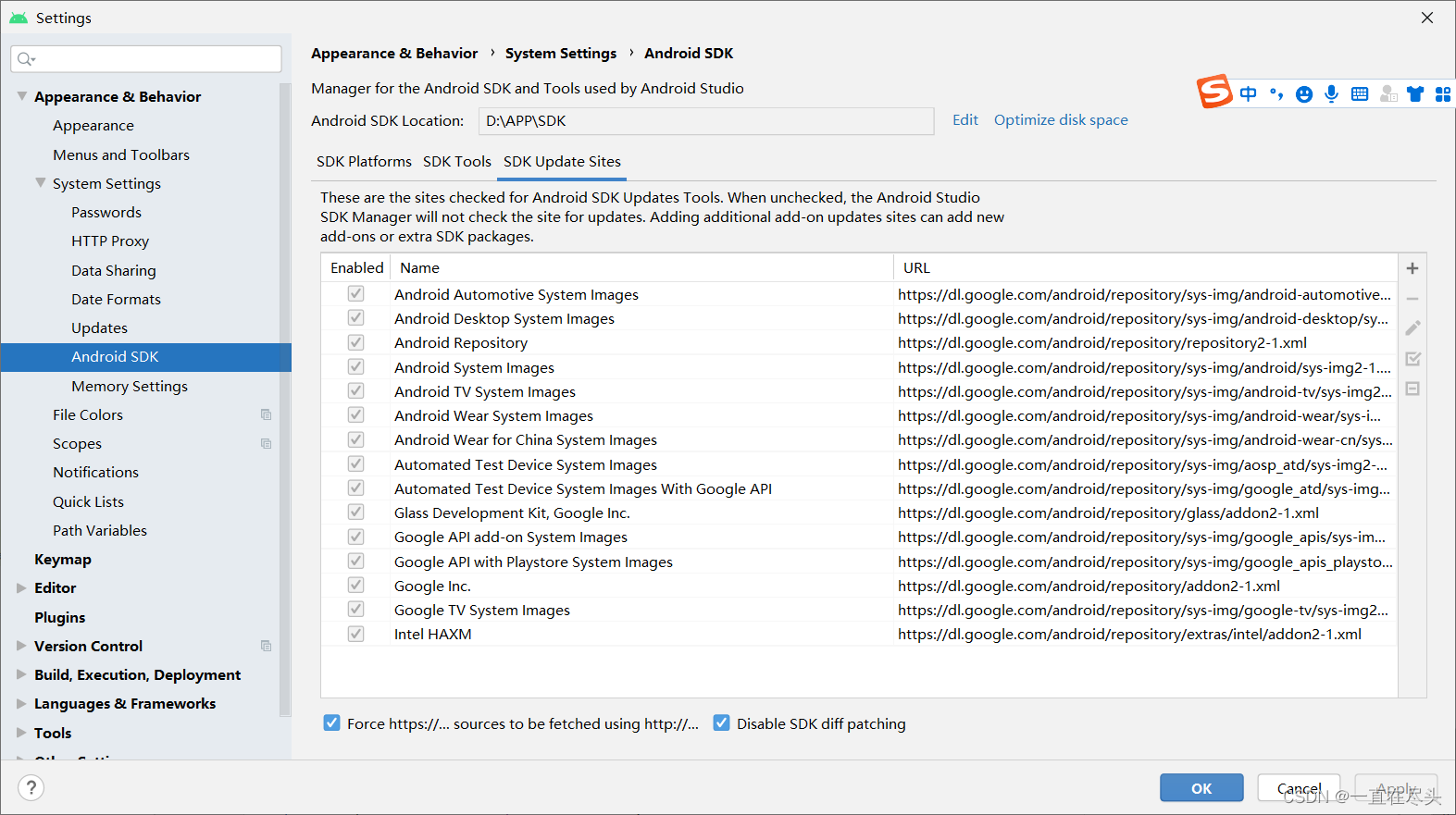Click Appearance & Behavior breadcrumb
1456x815 pixels.
pyautogui.click(x=394, y=54)
